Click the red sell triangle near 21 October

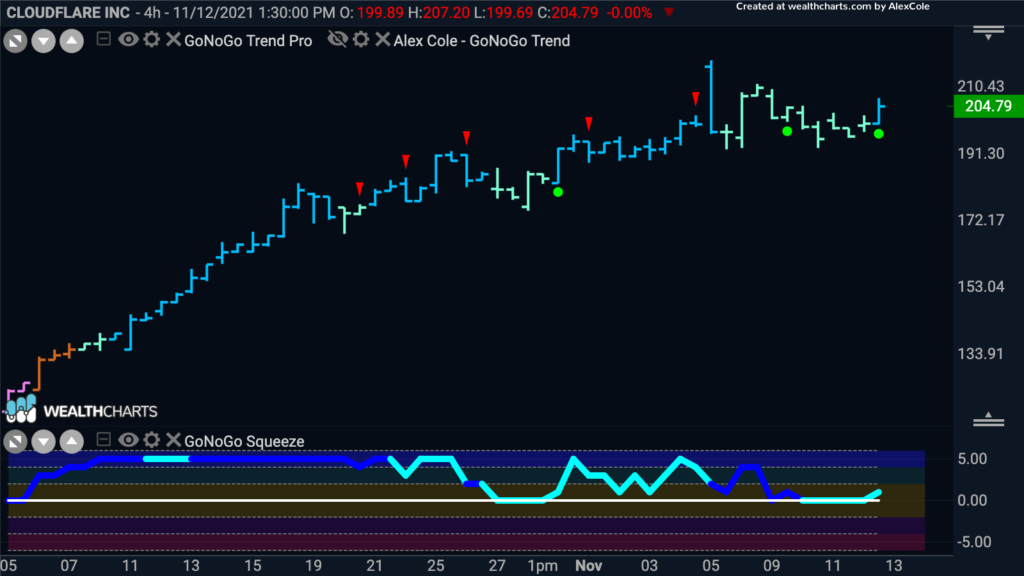[360, 189]
